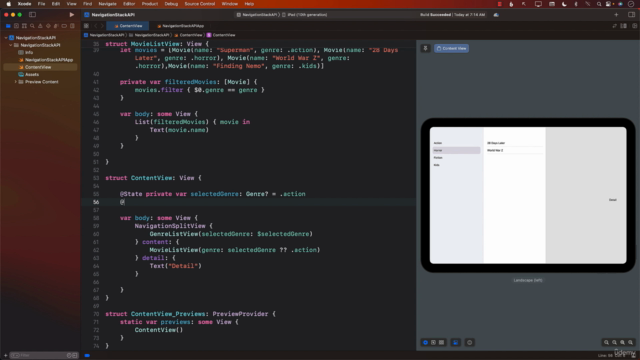The width and height of the screenshot is (640, 360).
Task: Zoom preview canvas to fit
Action: tap(622, 342)
